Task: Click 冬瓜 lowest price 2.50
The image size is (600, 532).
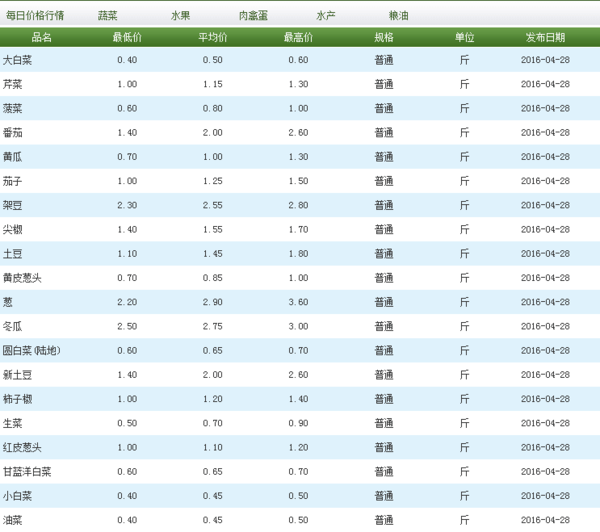Action: pos(127,326)
